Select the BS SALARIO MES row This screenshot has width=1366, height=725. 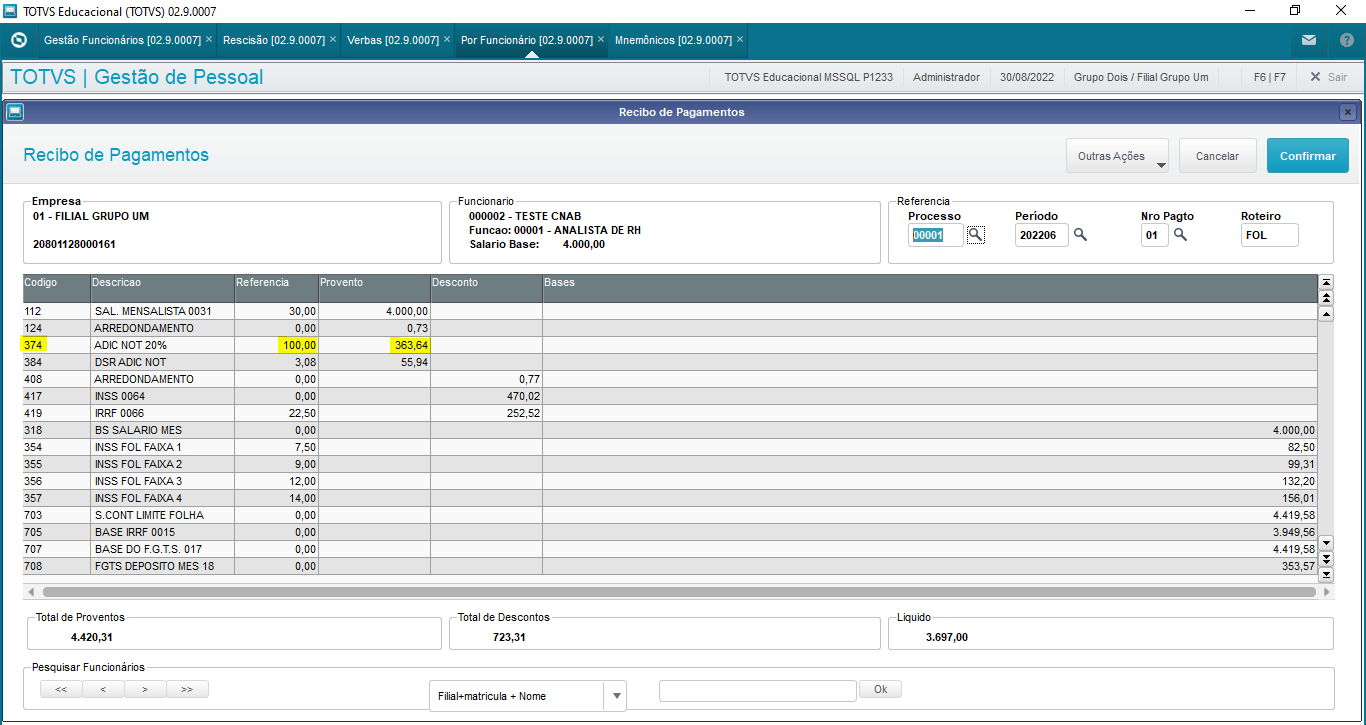pos(670,430)
